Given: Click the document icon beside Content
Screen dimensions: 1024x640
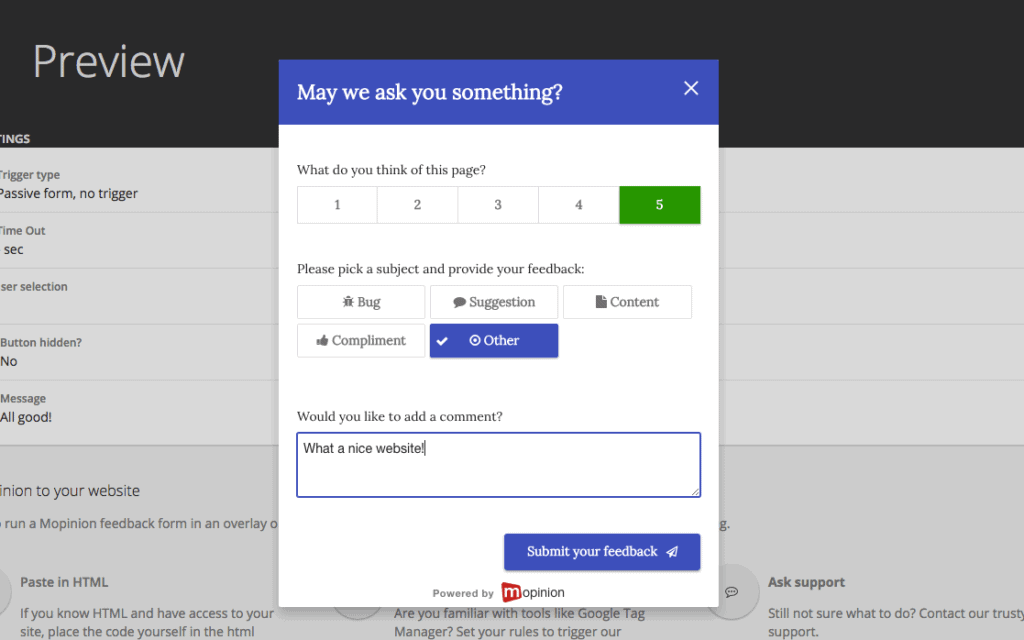Looking at the screenshot, I should (x=601, y=302).
